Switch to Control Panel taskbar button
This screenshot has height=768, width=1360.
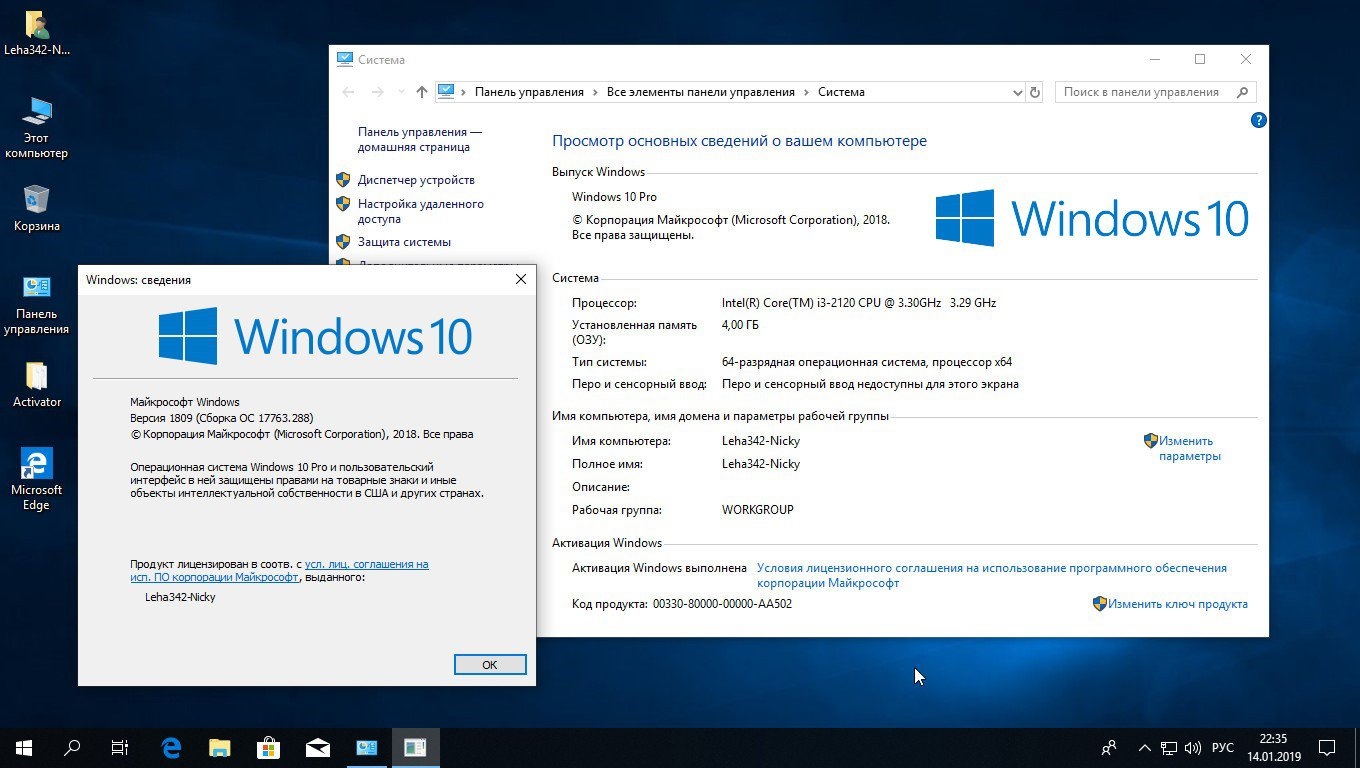pyautogui.click(x=367, y=747)
